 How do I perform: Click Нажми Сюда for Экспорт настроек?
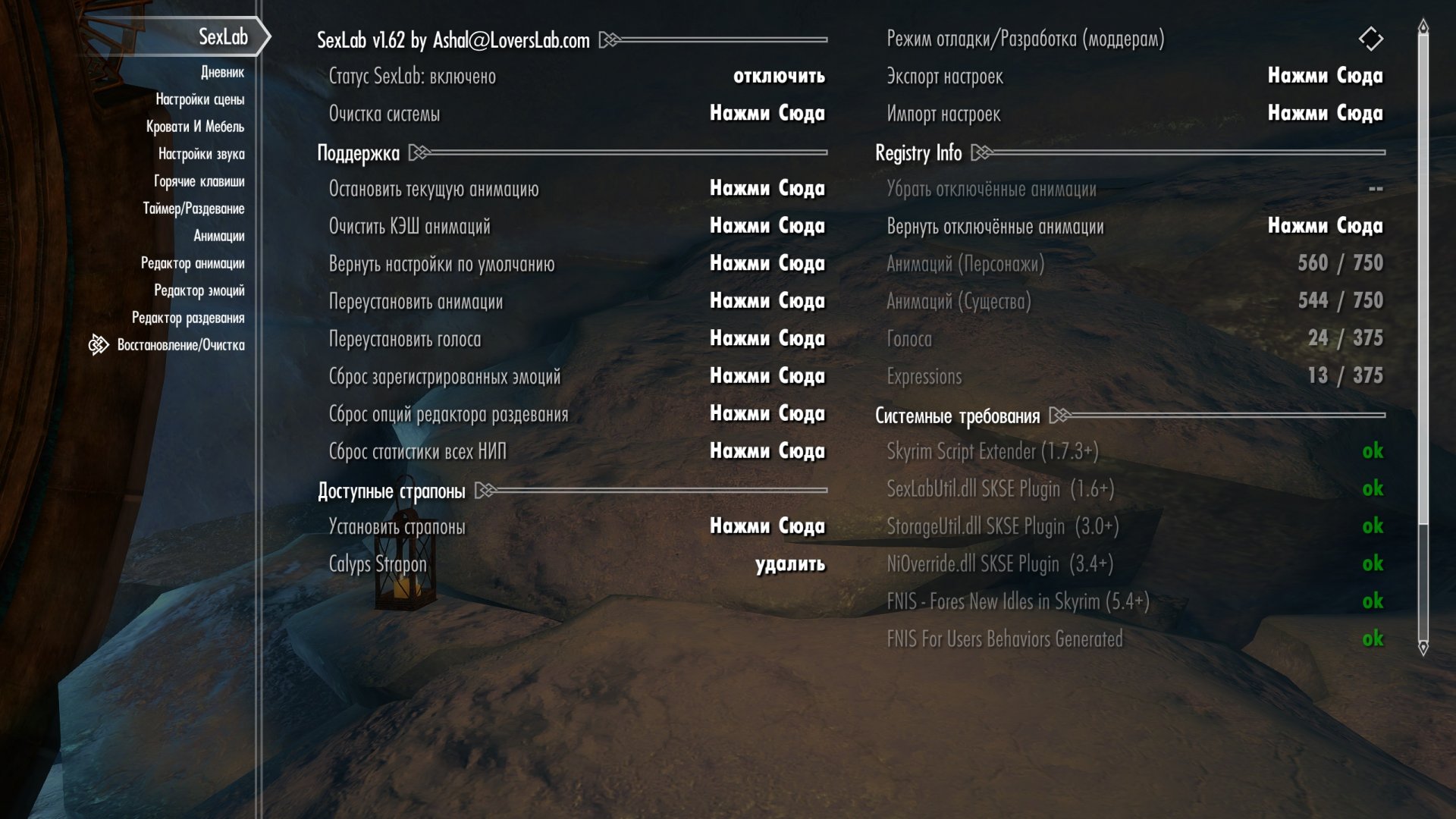1325,76
